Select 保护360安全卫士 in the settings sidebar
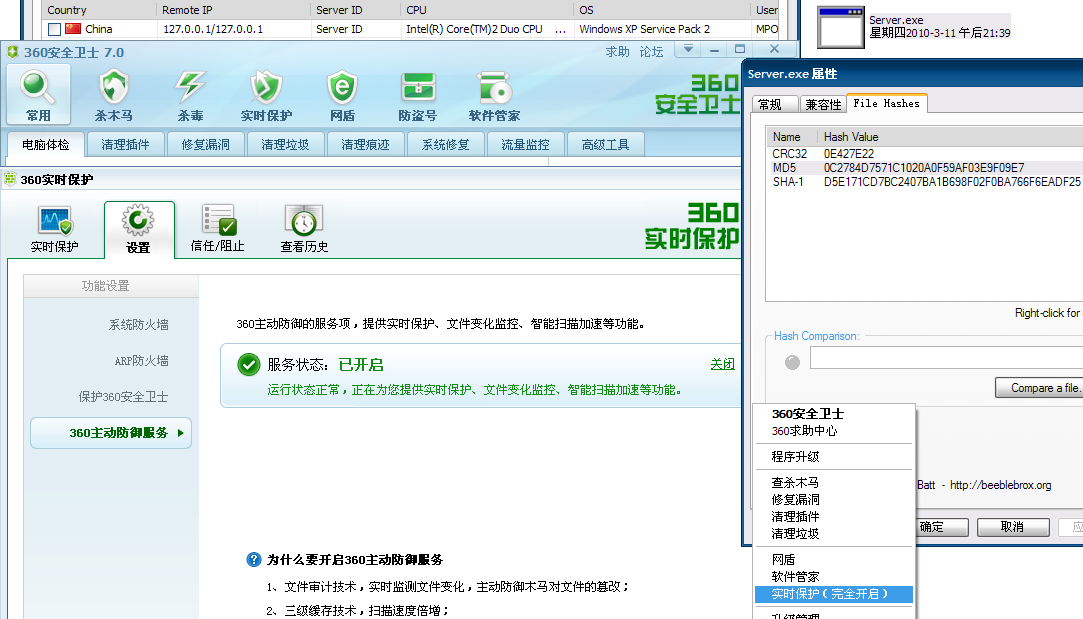This screenshot has width=1083, height=619. [x=123, y=397]
